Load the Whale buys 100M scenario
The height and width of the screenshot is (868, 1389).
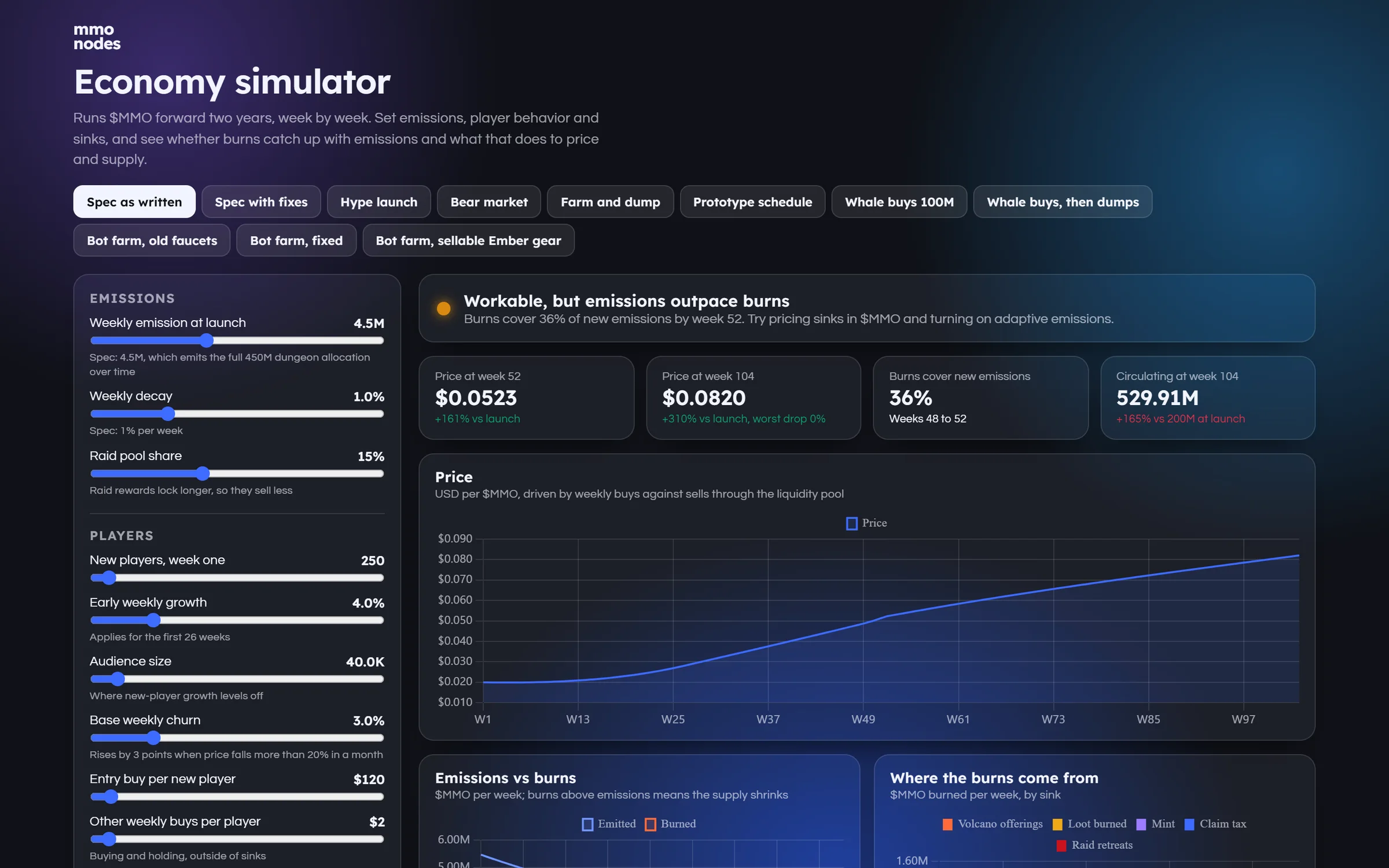899,202
